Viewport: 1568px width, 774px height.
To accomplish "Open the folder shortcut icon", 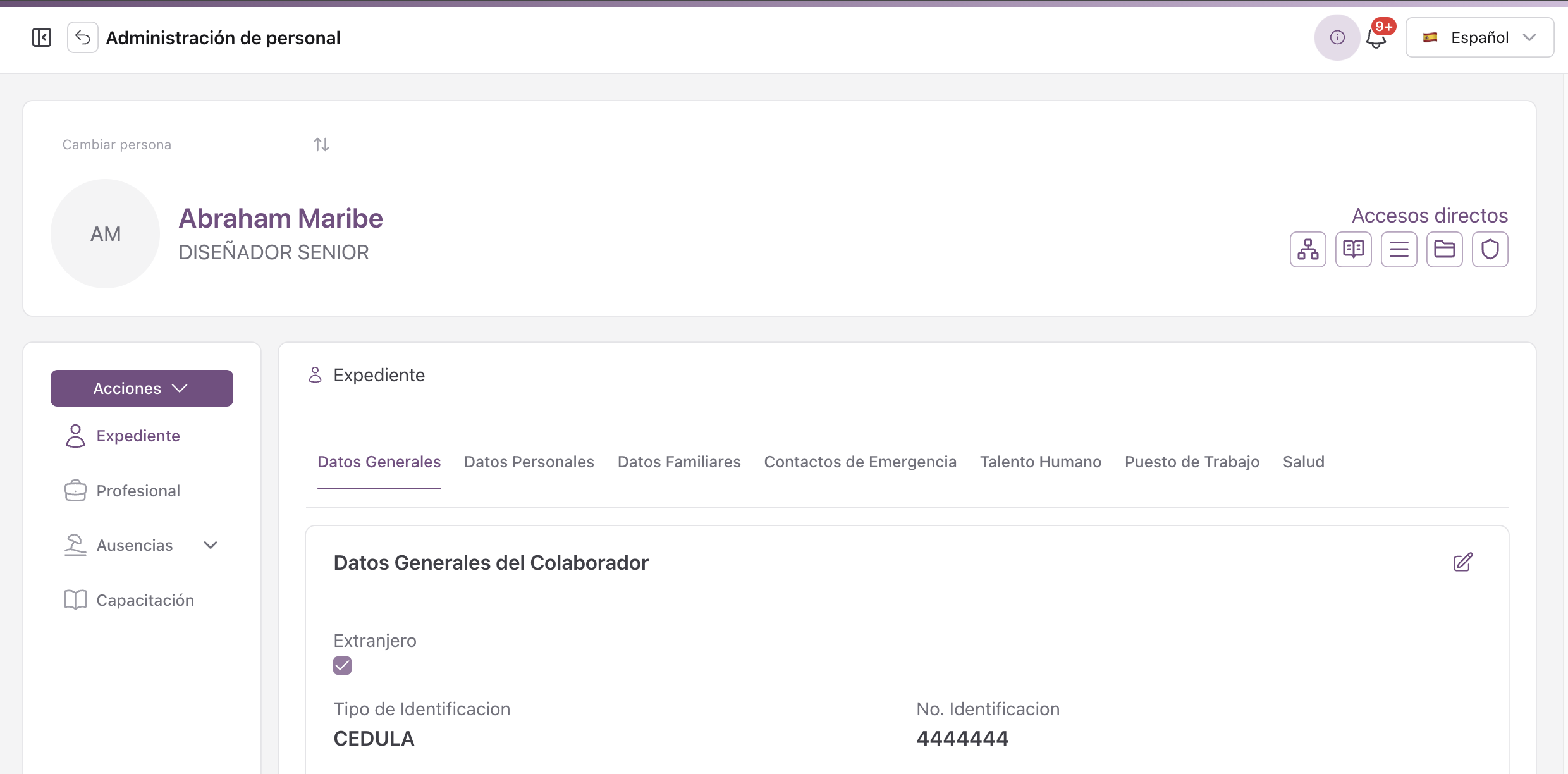I will click(x=1445, y=249).
